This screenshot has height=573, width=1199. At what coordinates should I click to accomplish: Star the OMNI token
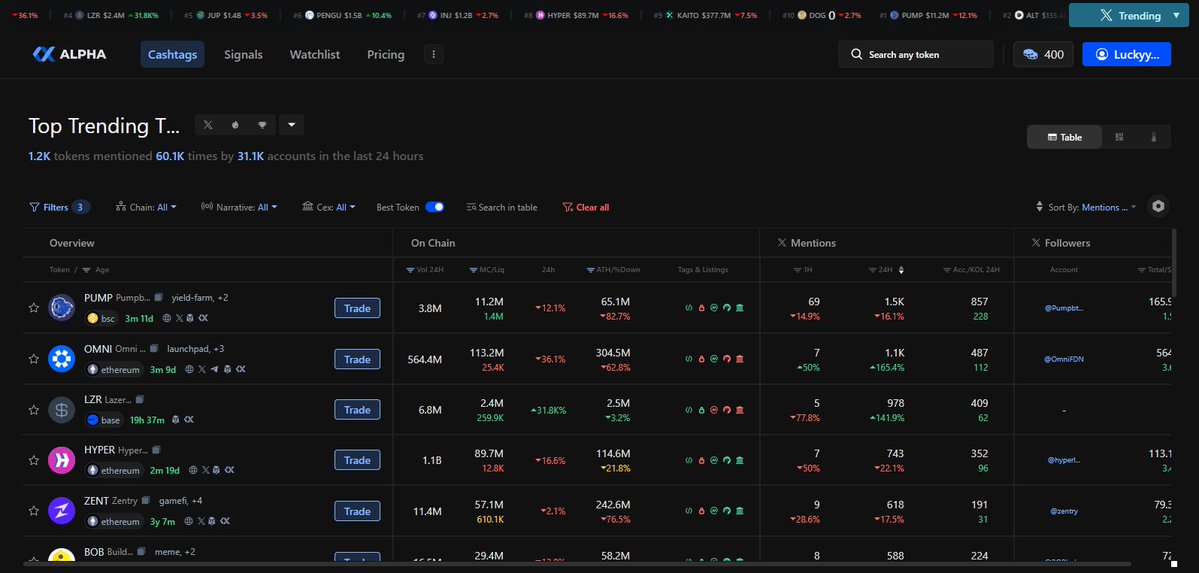(34, 359)
